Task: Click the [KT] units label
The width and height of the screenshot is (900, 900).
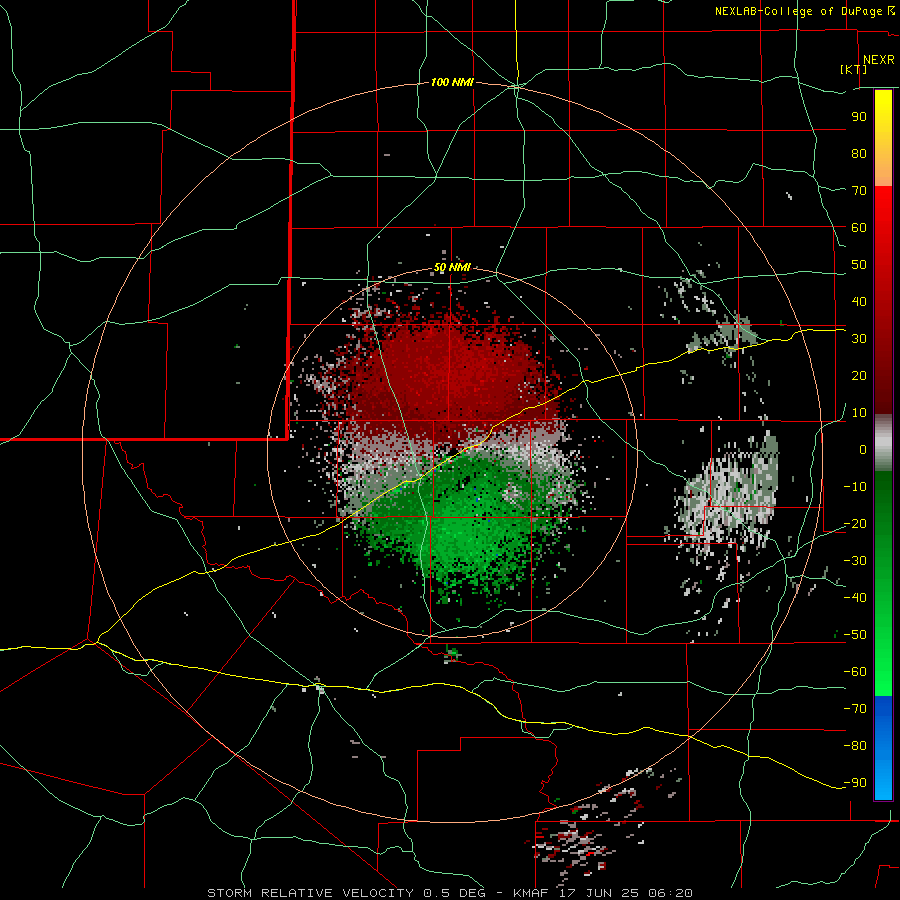Action: pos(854,69)
